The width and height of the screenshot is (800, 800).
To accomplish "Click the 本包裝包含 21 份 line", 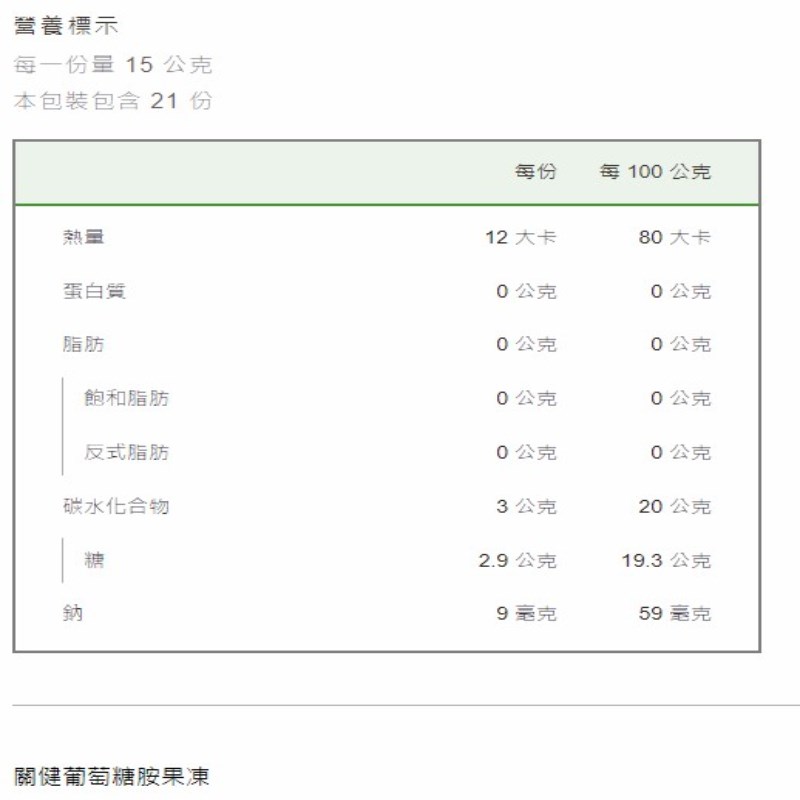I will point(113,101).
